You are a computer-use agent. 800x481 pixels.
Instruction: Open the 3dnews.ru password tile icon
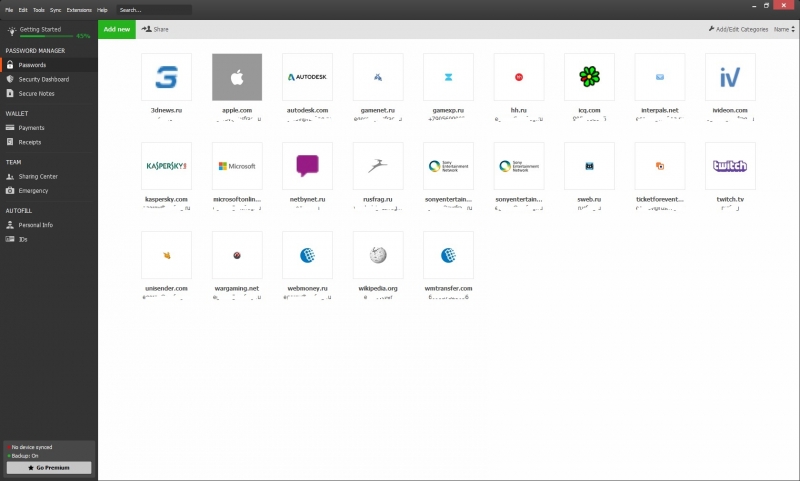click(x=166, y=77)
